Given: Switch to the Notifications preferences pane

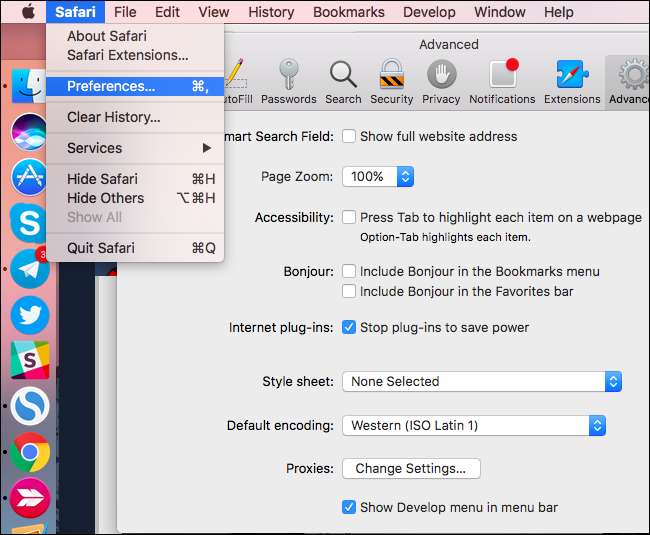Looking at the screenshot, I should [502, 82].
